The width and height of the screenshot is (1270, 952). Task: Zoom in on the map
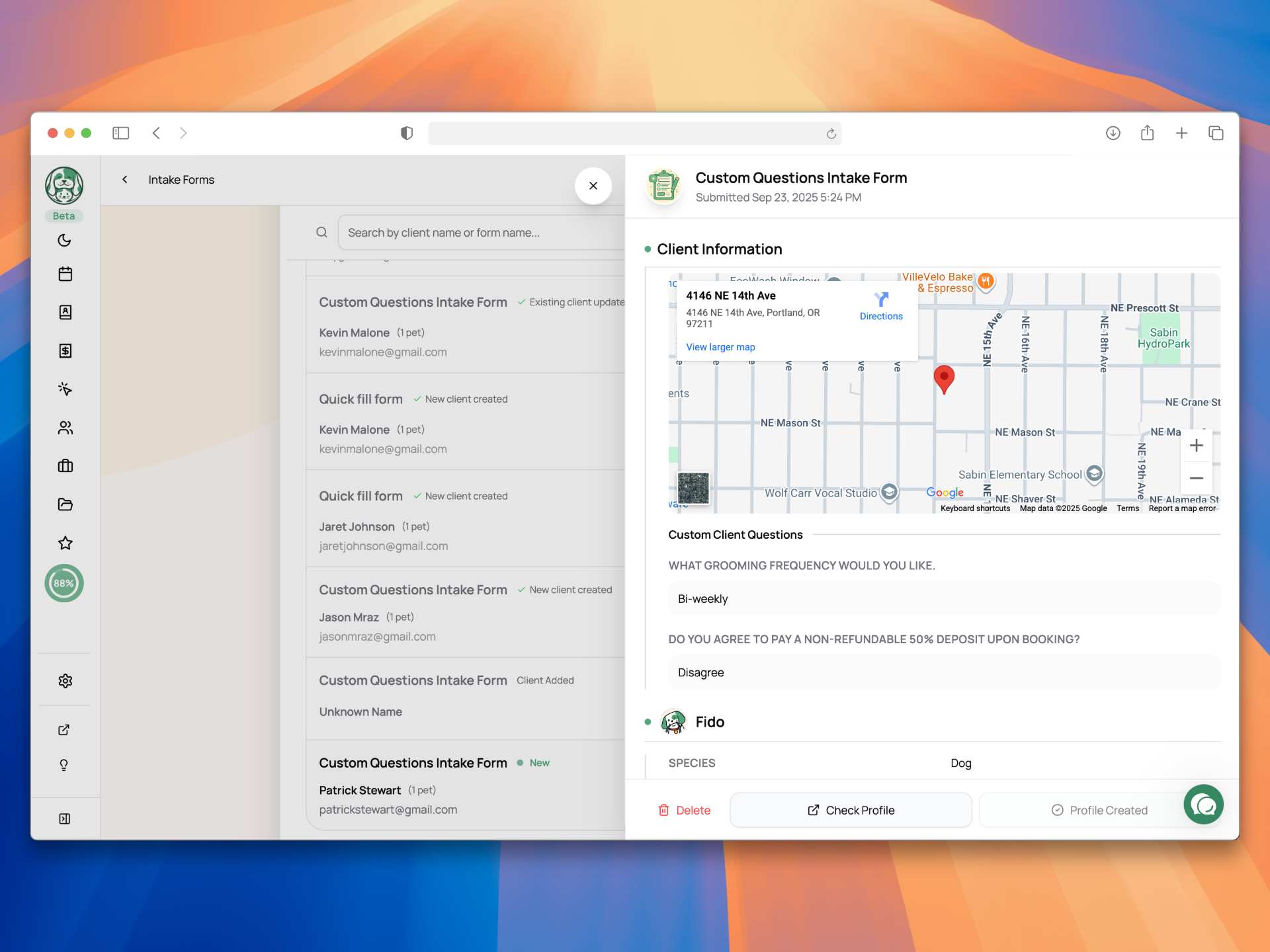[x=1196, y=446]
